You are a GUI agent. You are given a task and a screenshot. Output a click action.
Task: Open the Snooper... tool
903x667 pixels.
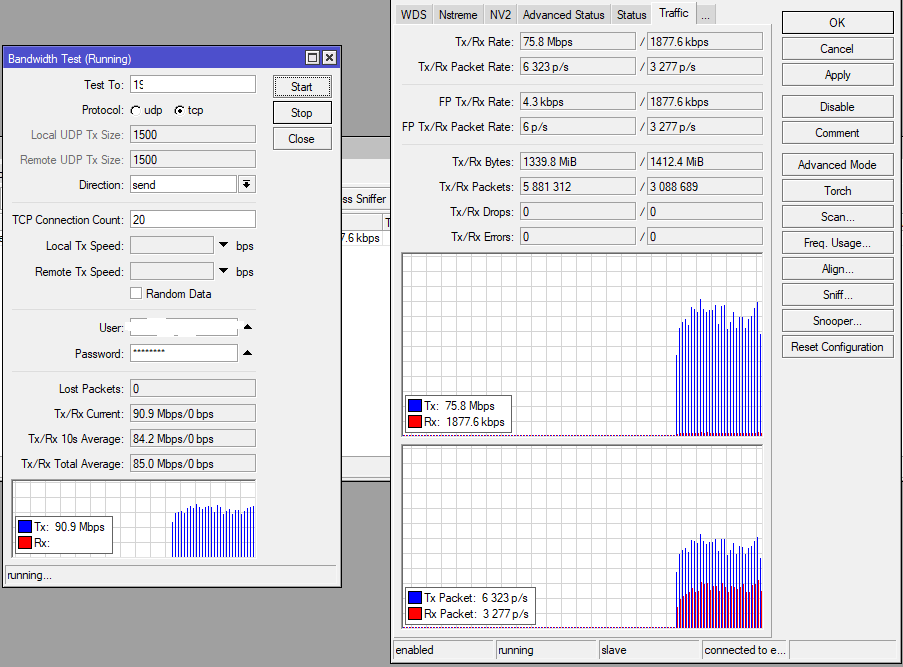[x=837, y=321]
